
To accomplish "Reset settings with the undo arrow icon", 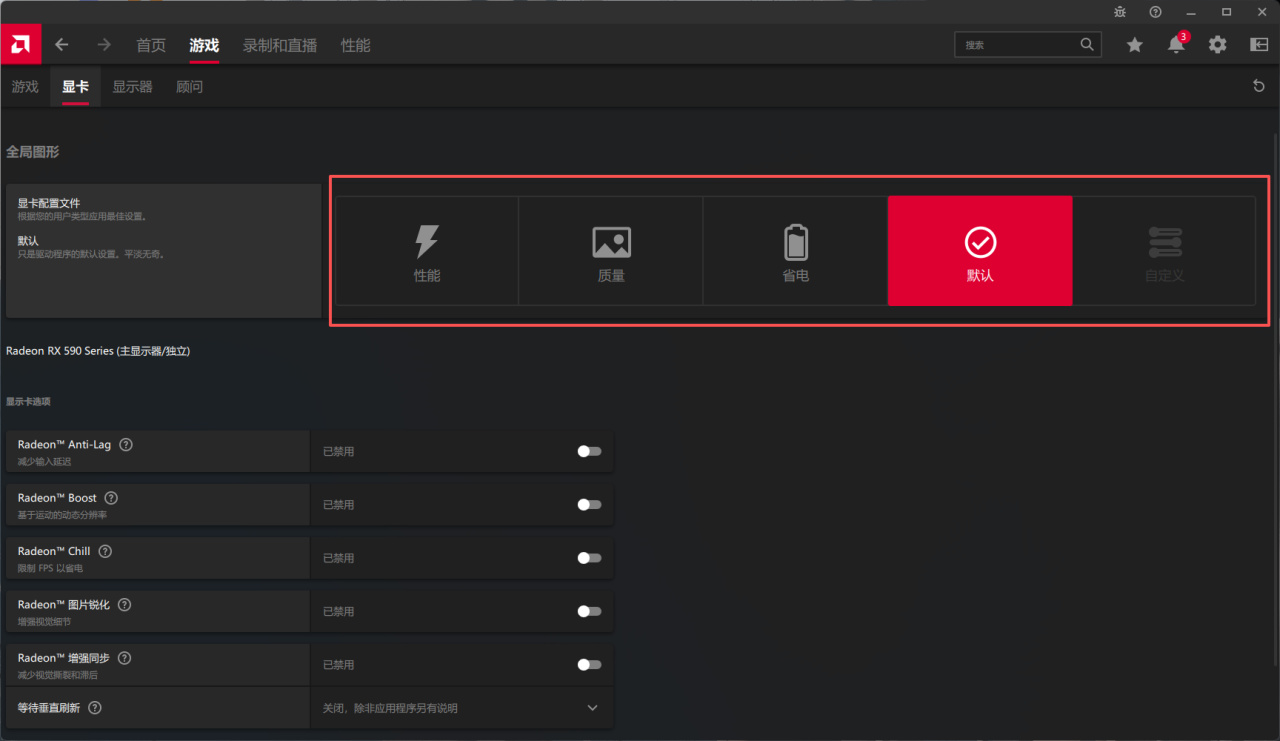I will (1259, 87).
